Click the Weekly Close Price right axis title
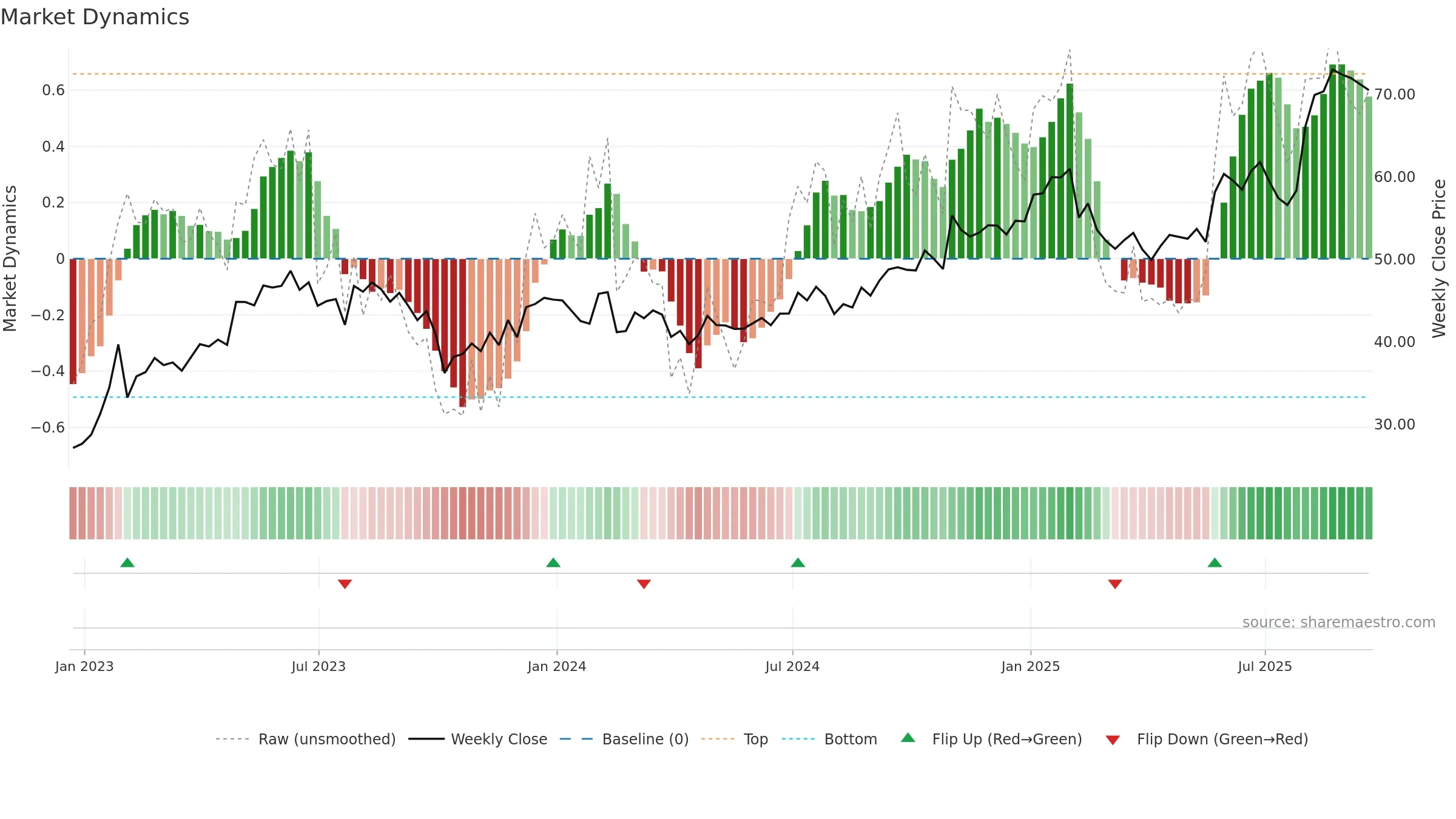This screenshot has width=1456, height=819. click(x=1439, y=258)
